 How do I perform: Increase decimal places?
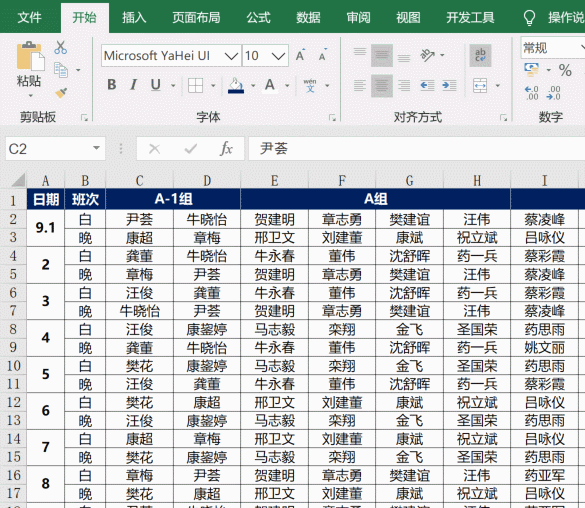tap(532, 93)
